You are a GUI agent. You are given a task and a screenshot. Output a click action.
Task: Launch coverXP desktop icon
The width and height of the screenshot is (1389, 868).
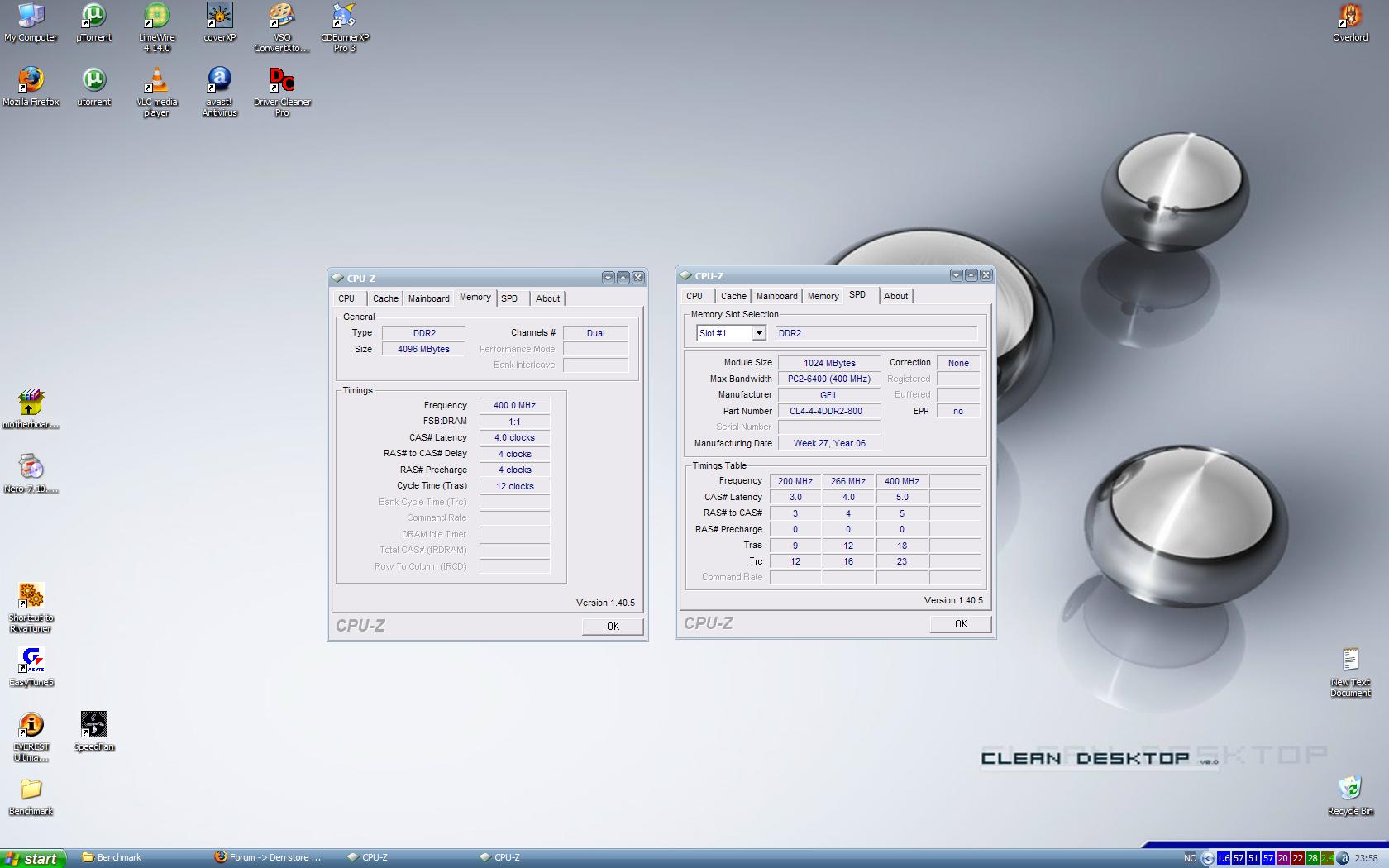(219, 22)
